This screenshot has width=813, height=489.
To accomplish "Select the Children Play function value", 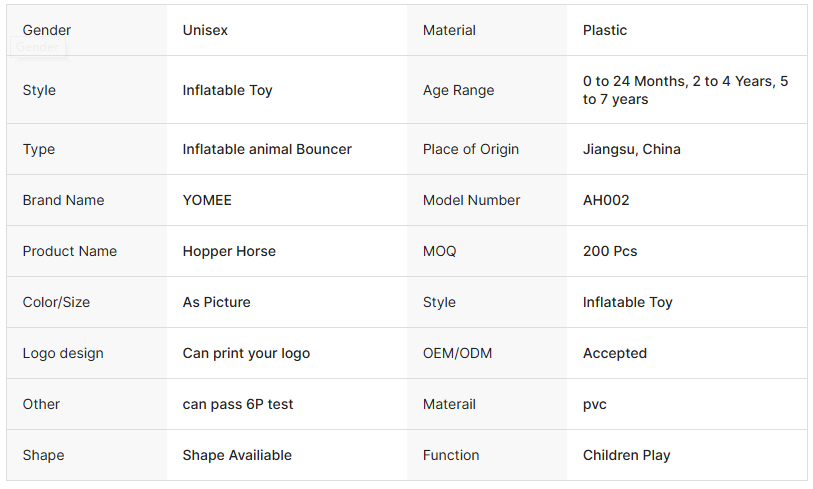I will (627, 455).
